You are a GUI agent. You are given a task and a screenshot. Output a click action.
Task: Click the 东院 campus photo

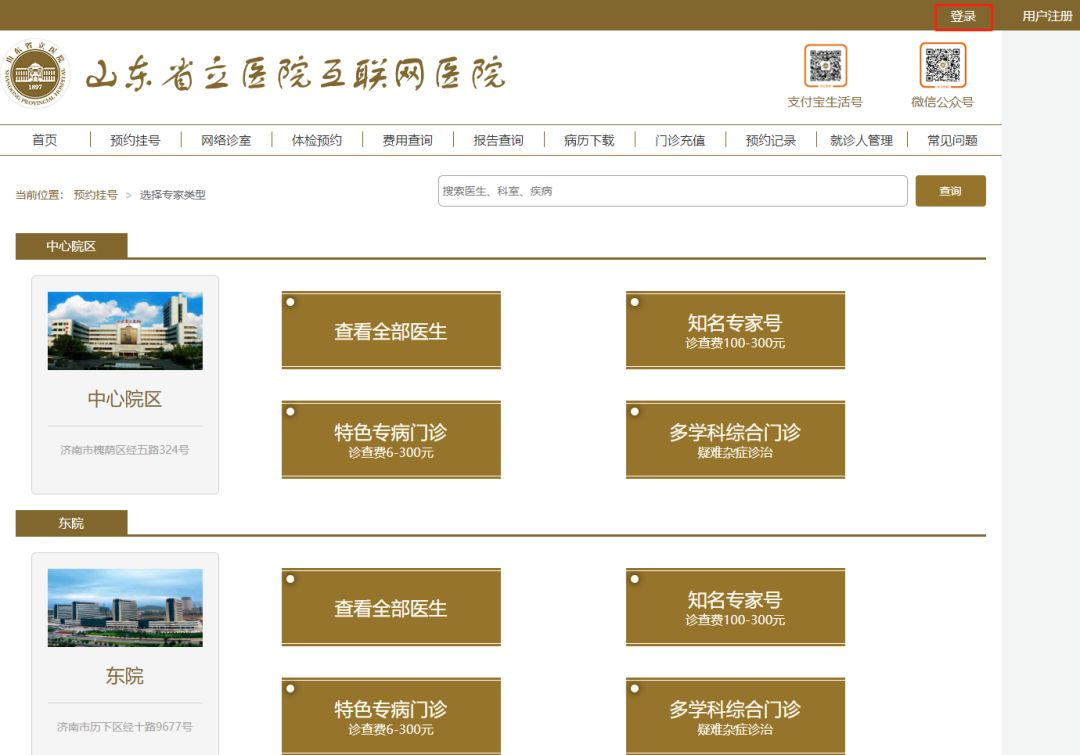[125, 608]
